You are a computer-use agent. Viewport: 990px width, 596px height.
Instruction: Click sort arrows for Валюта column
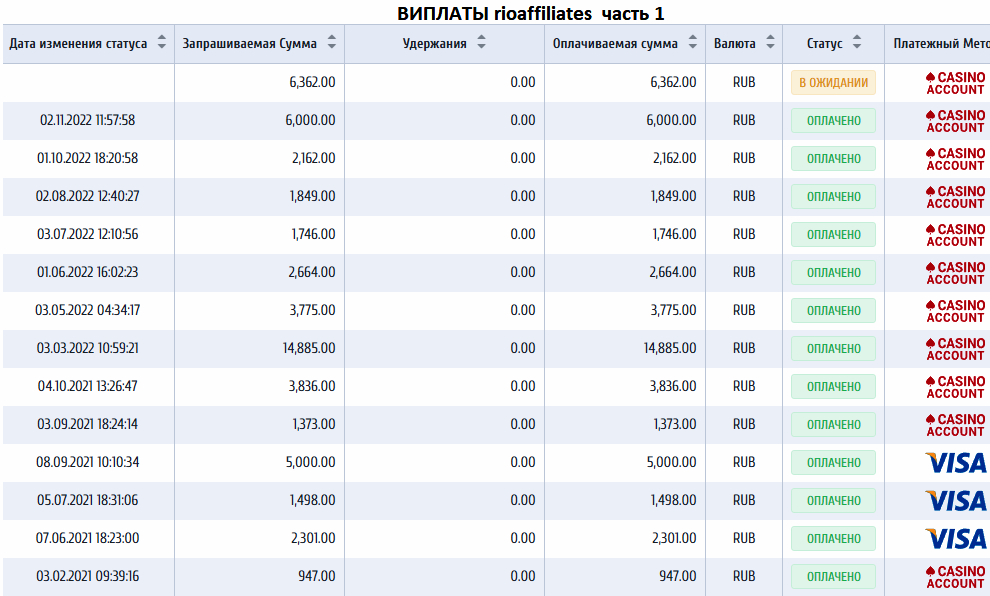tap(770, 42)
